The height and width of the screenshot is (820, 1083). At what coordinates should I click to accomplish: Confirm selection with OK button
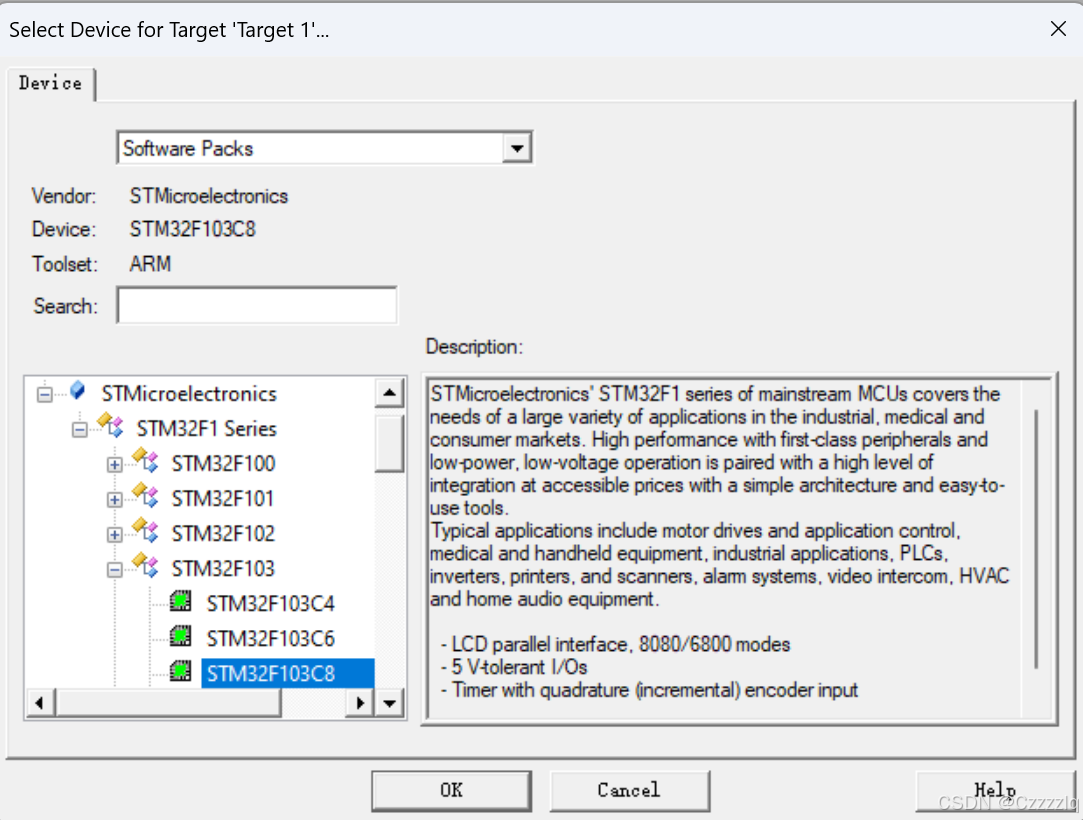coord(452,790)
